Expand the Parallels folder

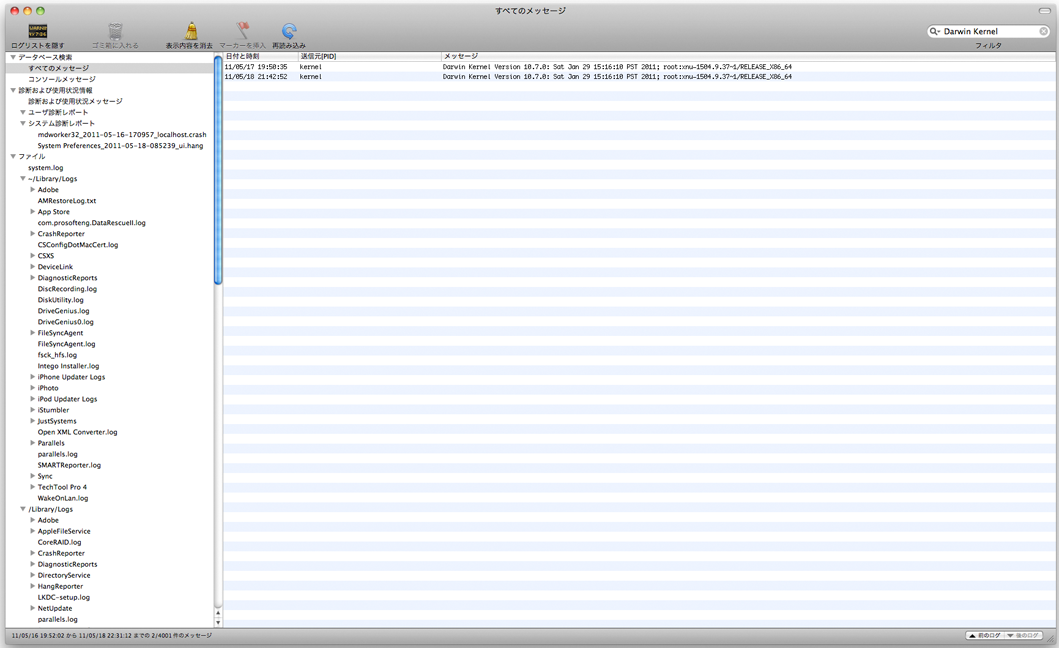click(x=32, y=443)
